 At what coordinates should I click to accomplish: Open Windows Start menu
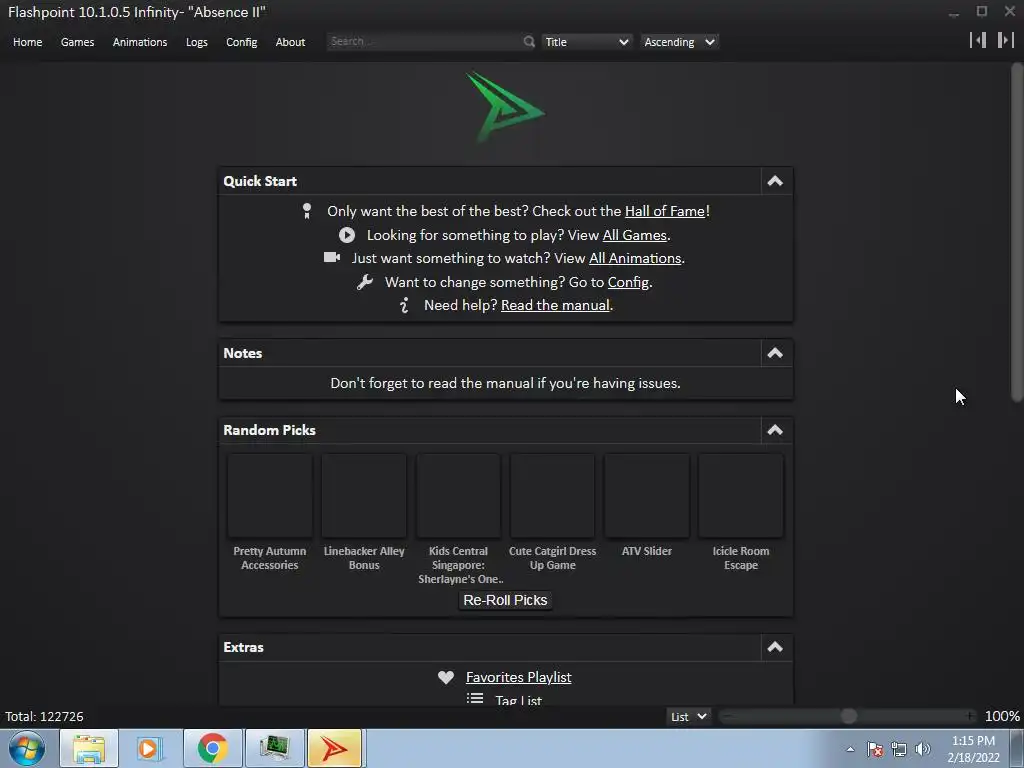coord(27,748)
